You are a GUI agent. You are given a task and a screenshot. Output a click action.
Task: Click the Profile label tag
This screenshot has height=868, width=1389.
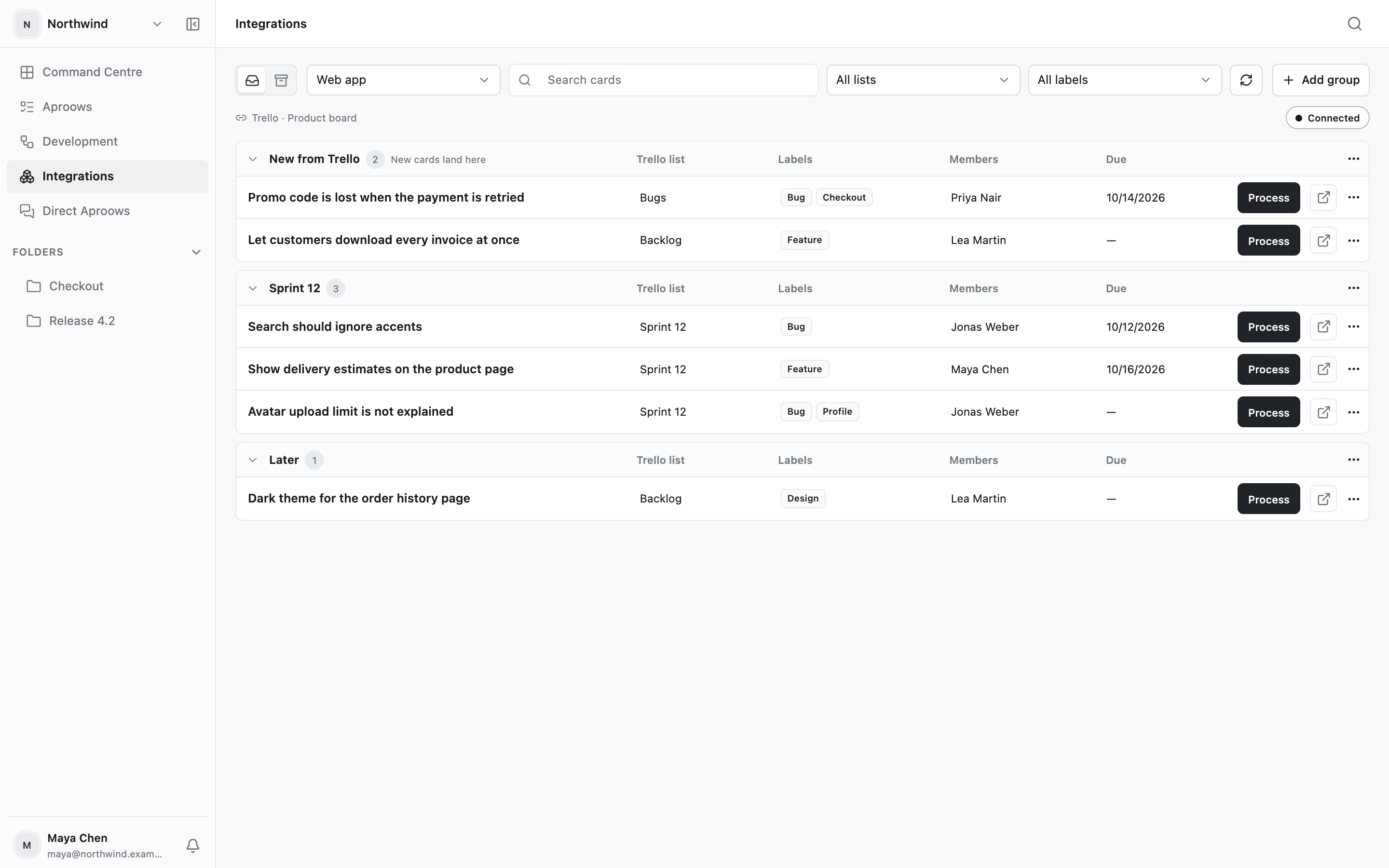[837, 412]
